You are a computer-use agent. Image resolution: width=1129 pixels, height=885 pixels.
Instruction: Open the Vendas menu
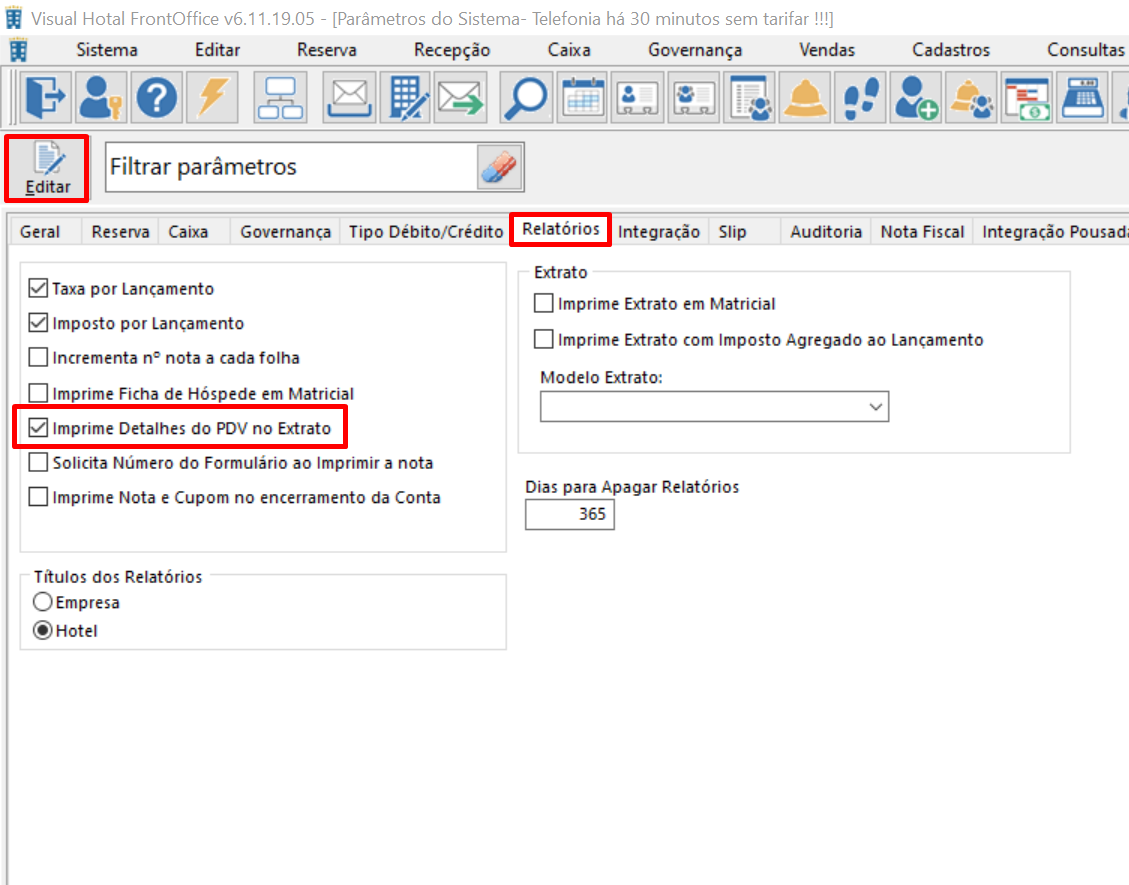coord(827,50)
